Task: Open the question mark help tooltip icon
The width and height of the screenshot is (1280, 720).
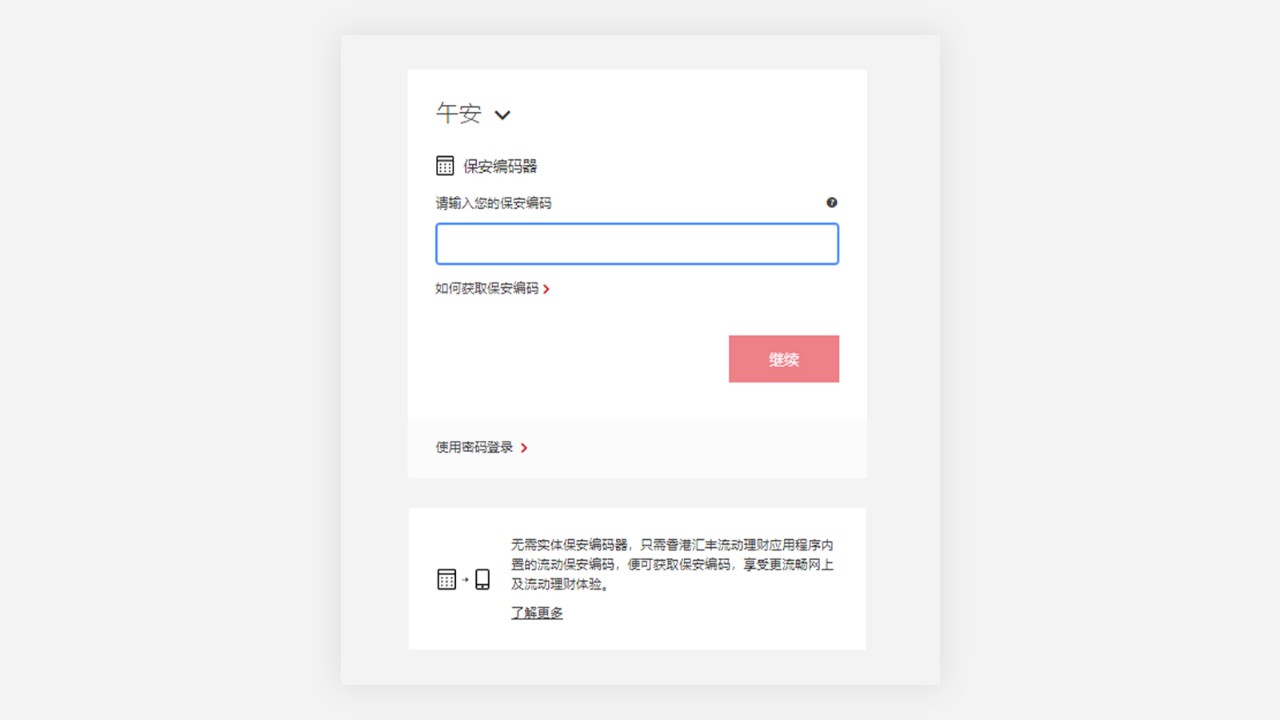Action: (832, 202)
